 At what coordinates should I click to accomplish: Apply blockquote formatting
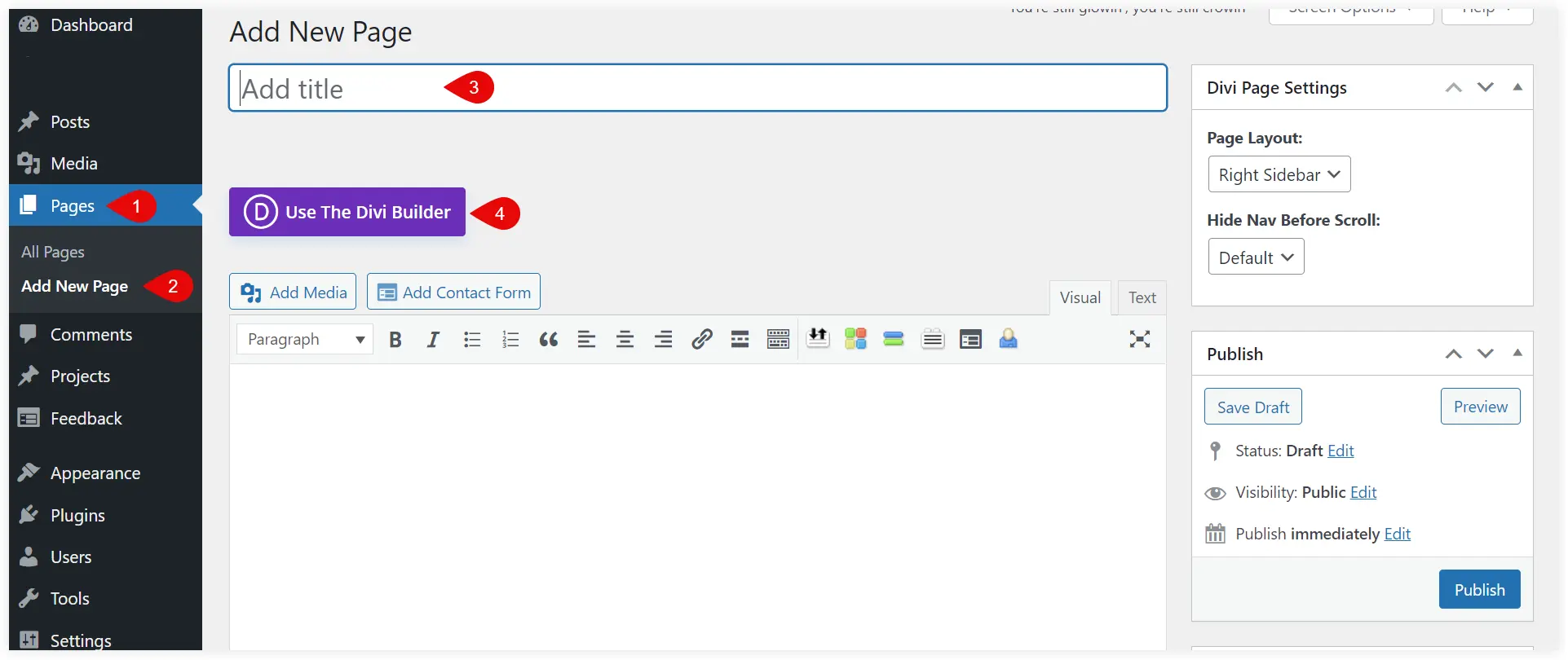click(549, 340)
